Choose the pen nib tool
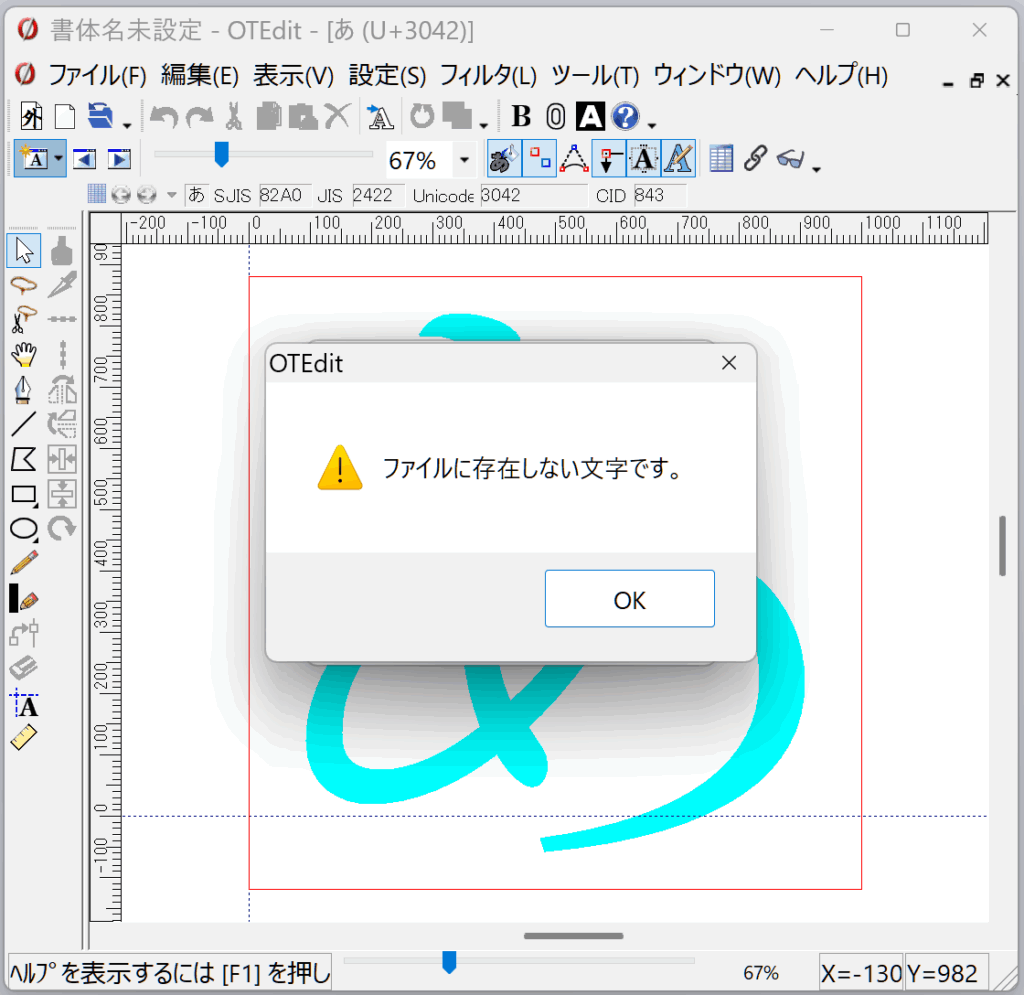Image resolution: width=1024 pixels, height=995 pixels. pyautogui.click(x=23, y=389)
